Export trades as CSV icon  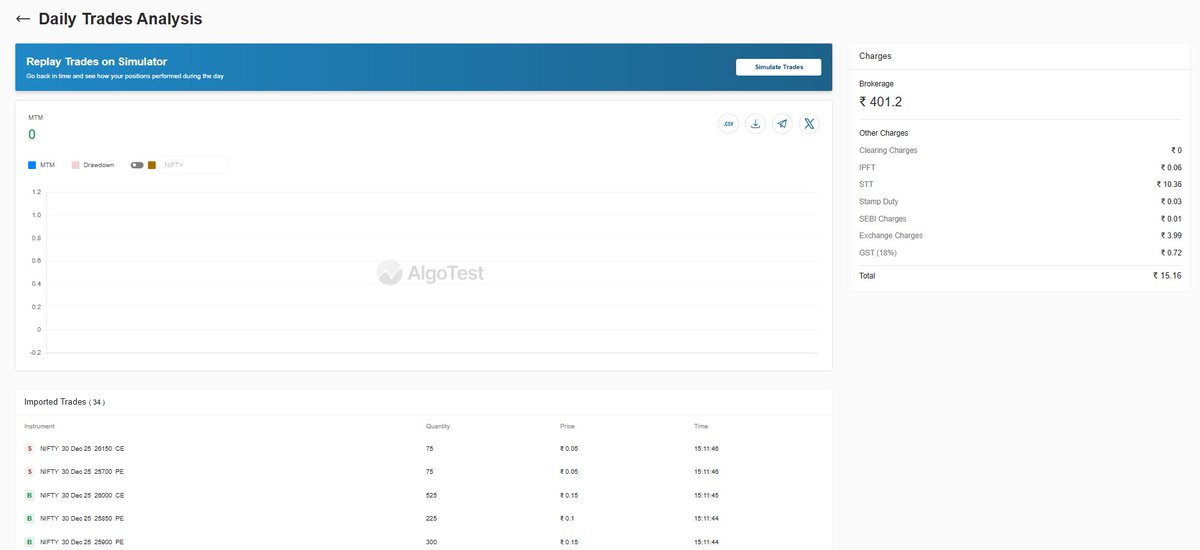pos(729,124)
